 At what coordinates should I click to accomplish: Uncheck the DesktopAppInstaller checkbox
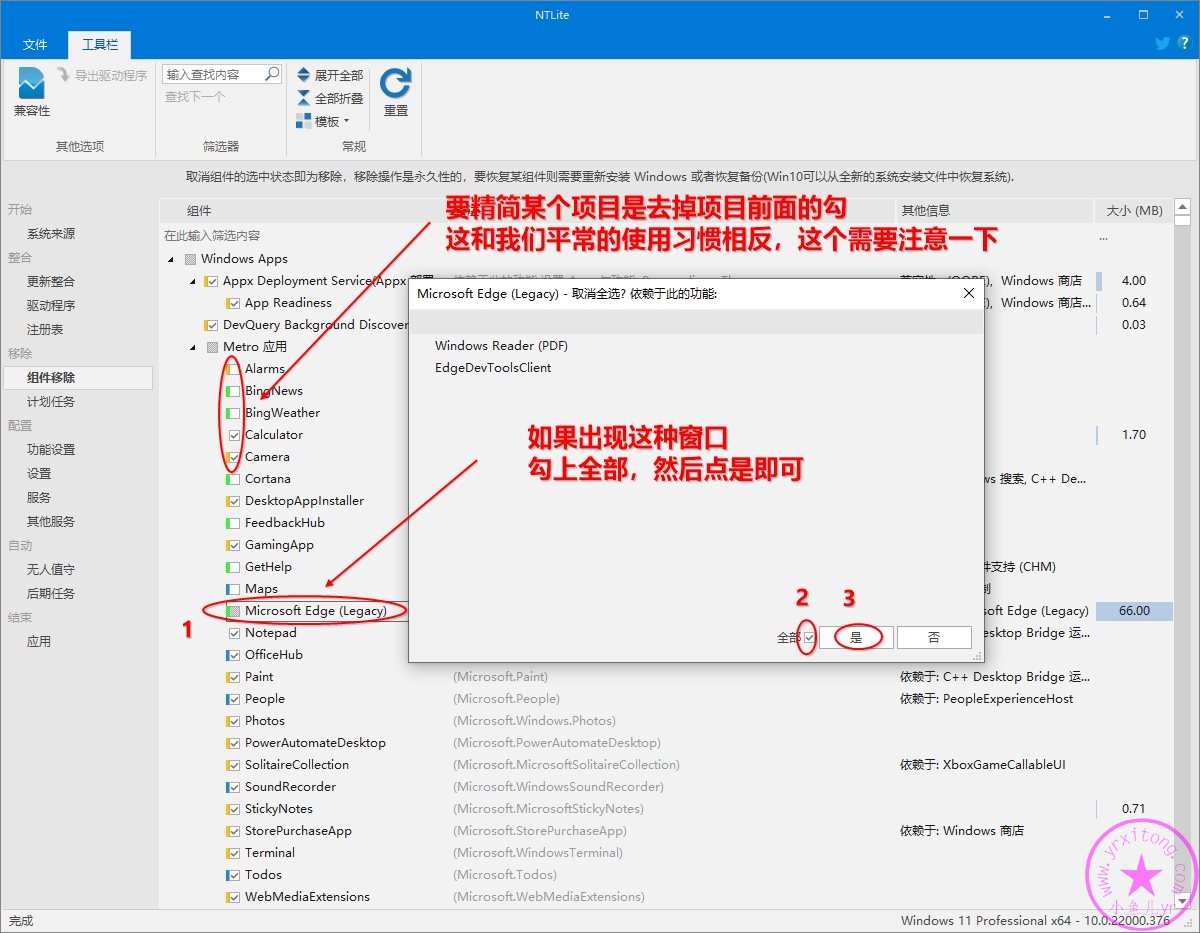click(x=234, y=501)
